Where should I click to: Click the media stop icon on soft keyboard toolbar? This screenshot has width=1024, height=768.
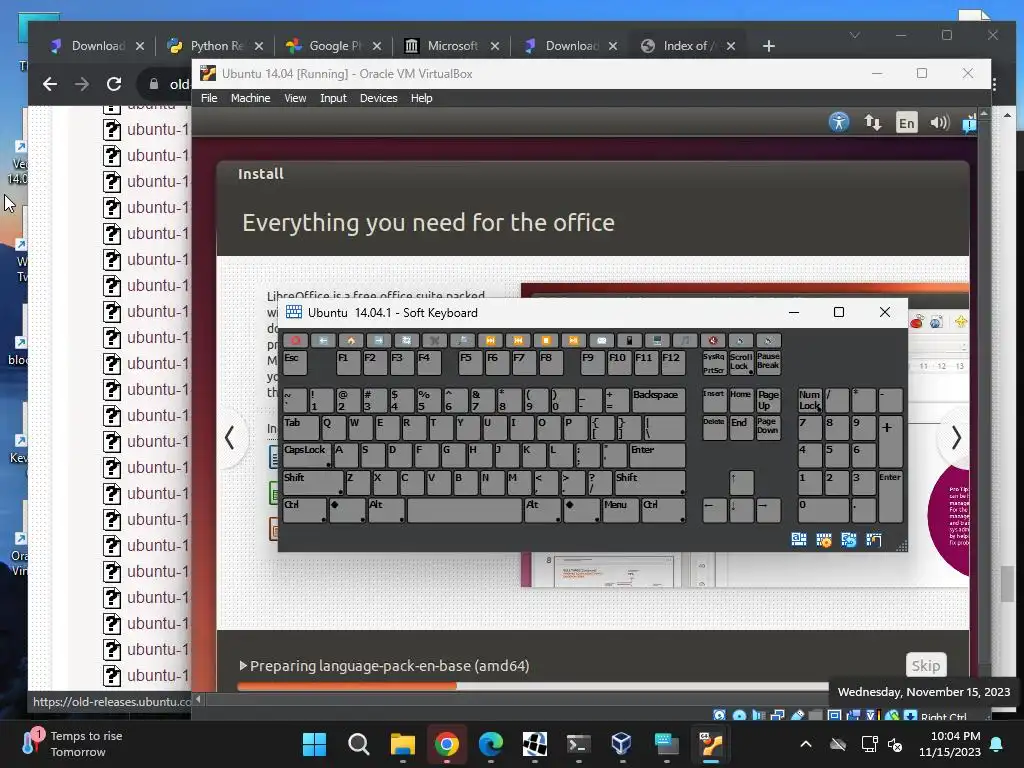point(546,340)
